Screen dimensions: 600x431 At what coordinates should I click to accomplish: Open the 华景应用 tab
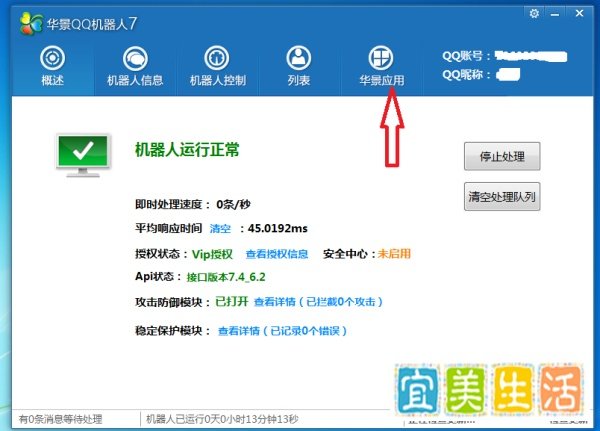[381, 66]
